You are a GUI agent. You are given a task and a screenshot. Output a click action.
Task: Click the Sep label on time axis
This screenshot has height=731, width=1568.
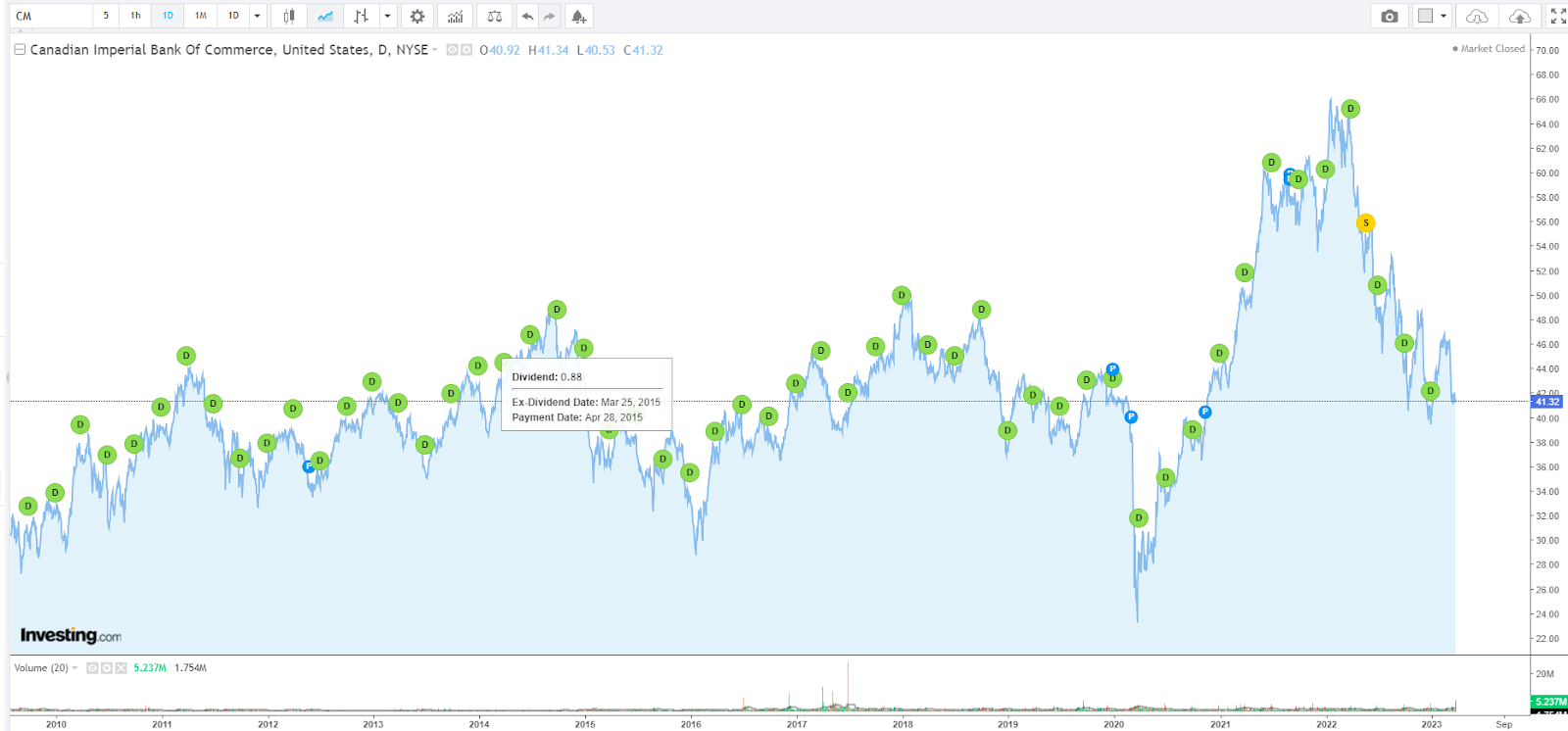1504,724
